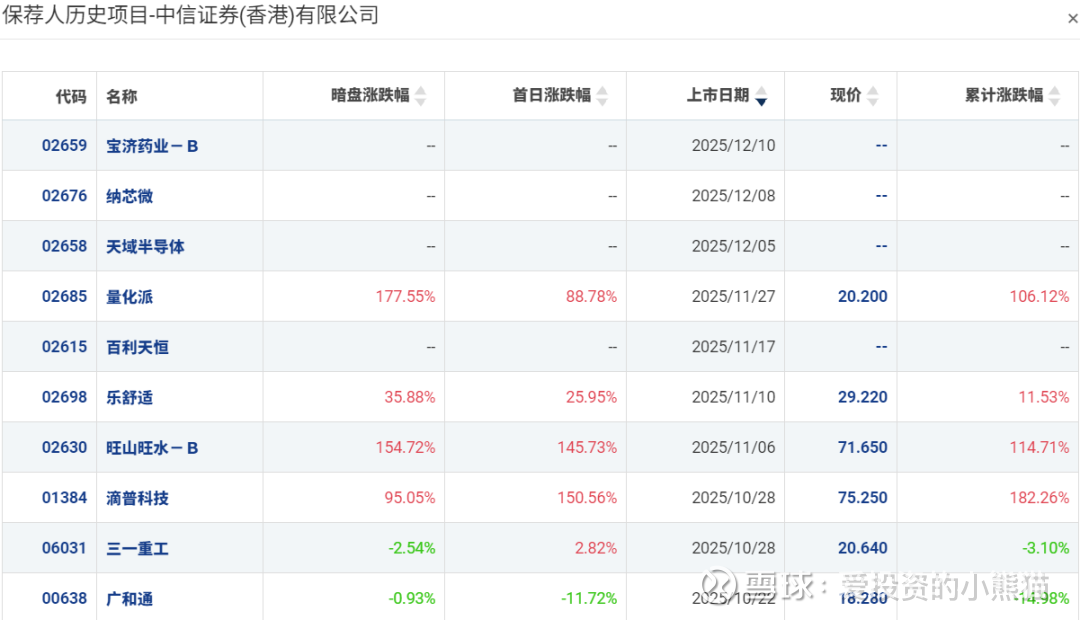Open stock 天域半导体
Viewport: 1080px width, 620px height.
(145, 247)
